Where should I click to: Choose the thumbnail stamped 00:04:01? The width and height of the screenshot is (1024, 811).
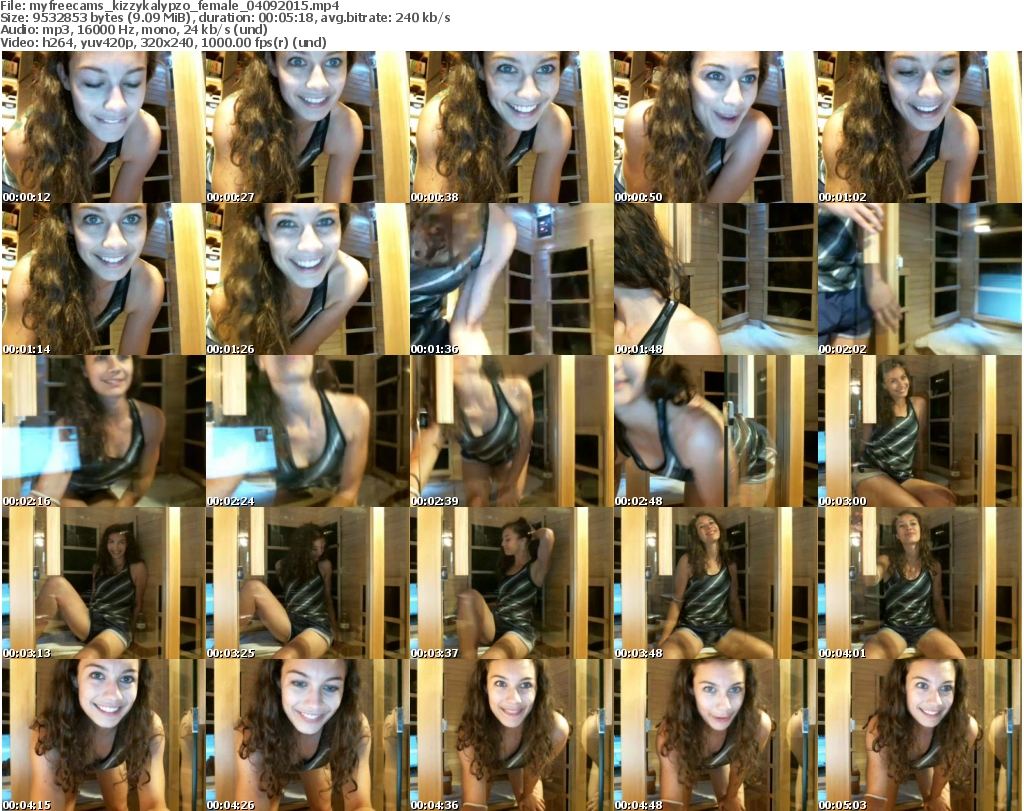pos(920,583)
